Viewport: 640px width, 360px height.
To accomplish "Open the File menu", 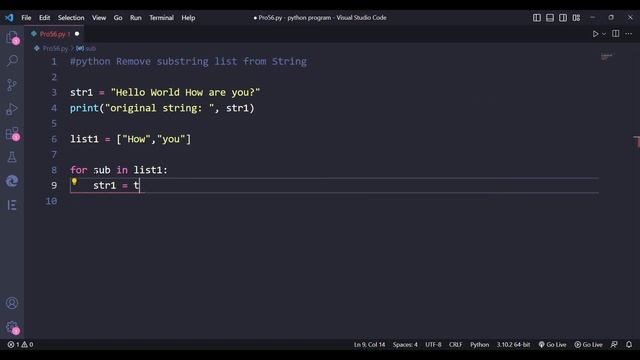I will point(26,18).
